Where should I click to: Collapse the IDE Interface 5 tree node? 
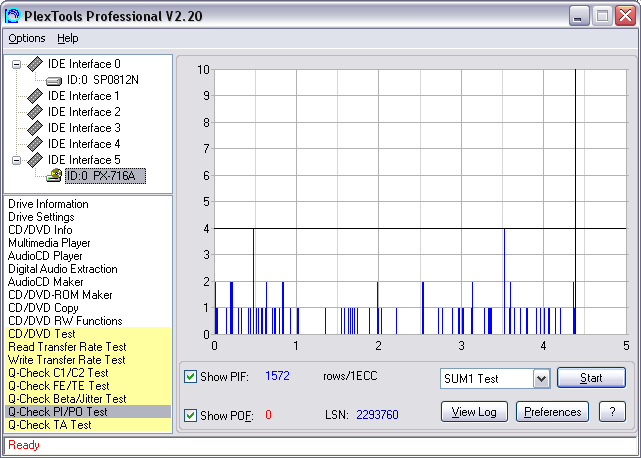point(16,160)
